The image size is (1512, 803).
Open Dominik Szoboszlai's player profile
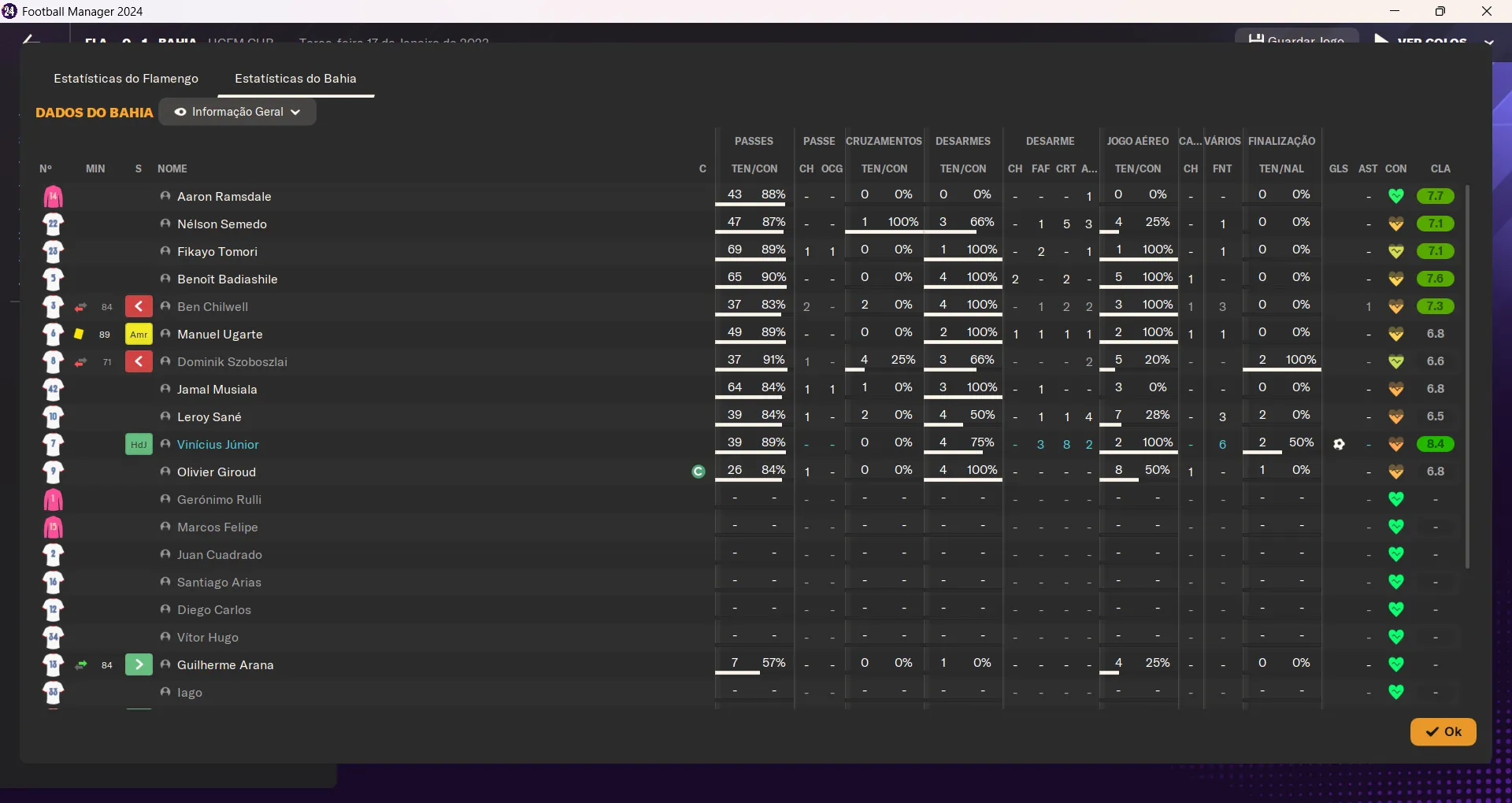coord(232,362)
